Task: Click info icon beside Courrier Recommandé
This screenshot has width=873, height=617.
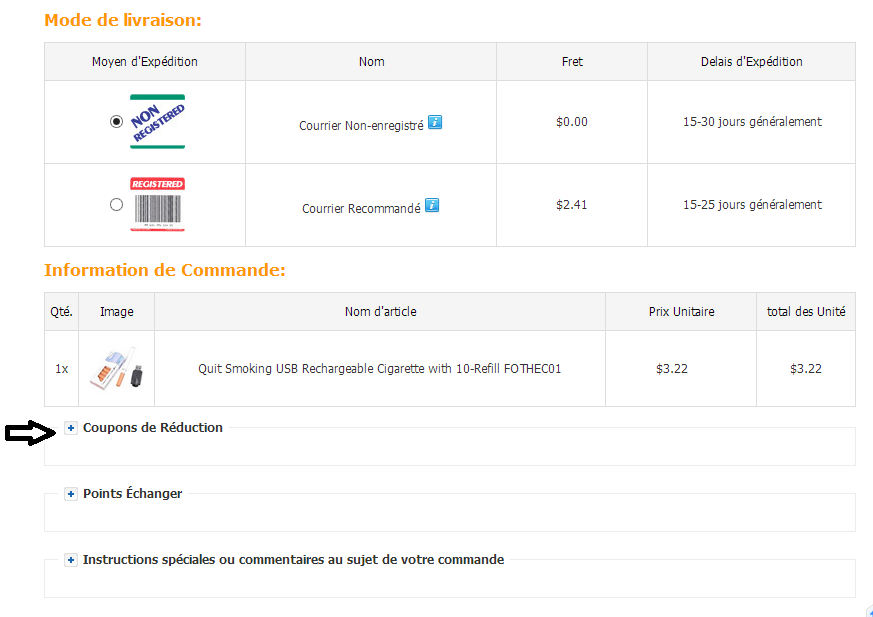Action: (x=432, y=205)
